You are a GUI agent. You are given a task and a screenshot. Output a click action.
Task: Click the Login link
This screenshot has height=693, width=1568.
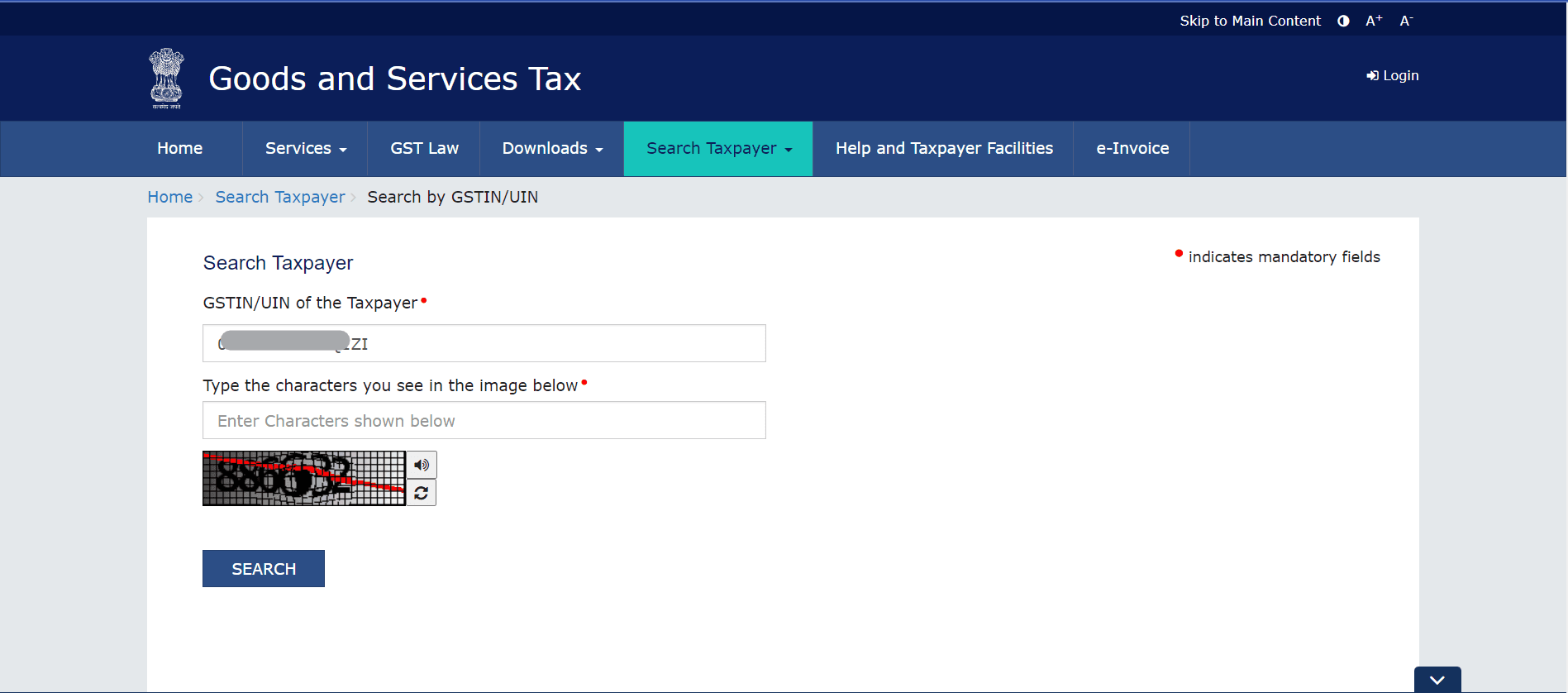tap(1393, 75)
